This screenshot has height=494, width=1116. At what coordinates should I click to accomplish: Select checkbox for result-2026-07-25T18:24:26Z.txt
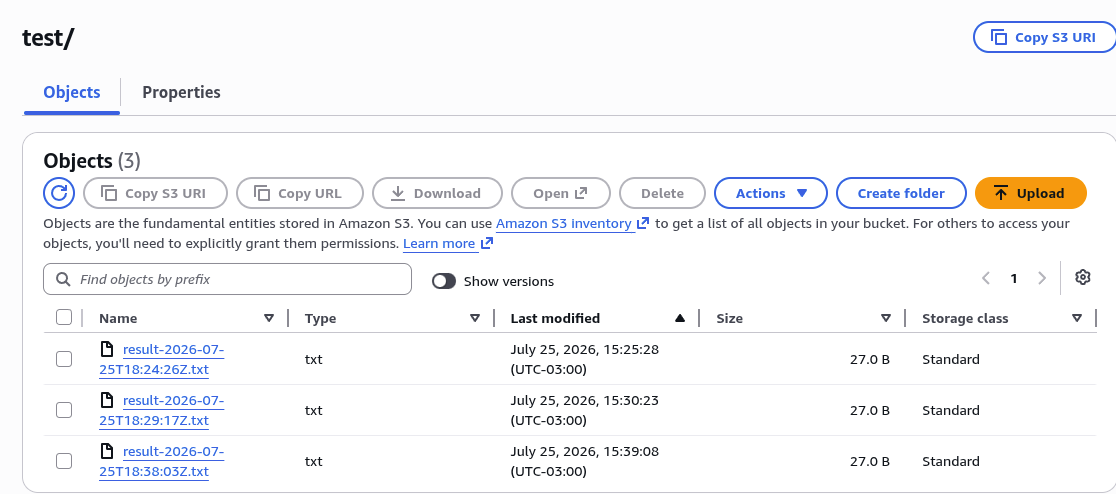(64, 359)
